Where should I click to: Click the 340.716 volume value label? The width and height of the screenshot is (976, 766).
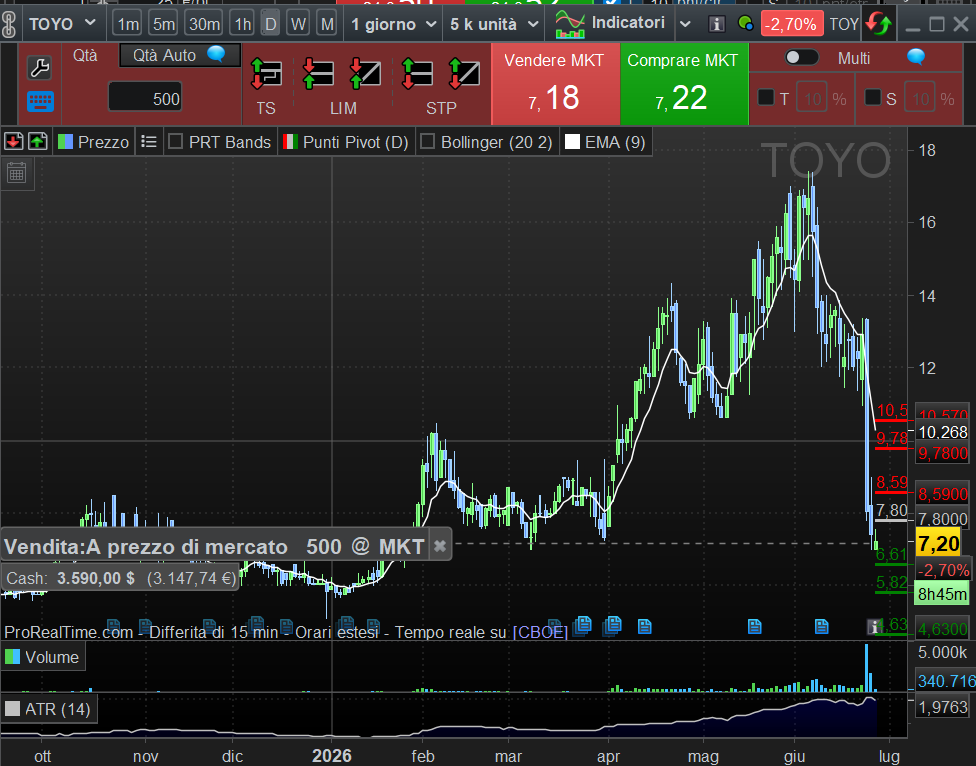946,681
